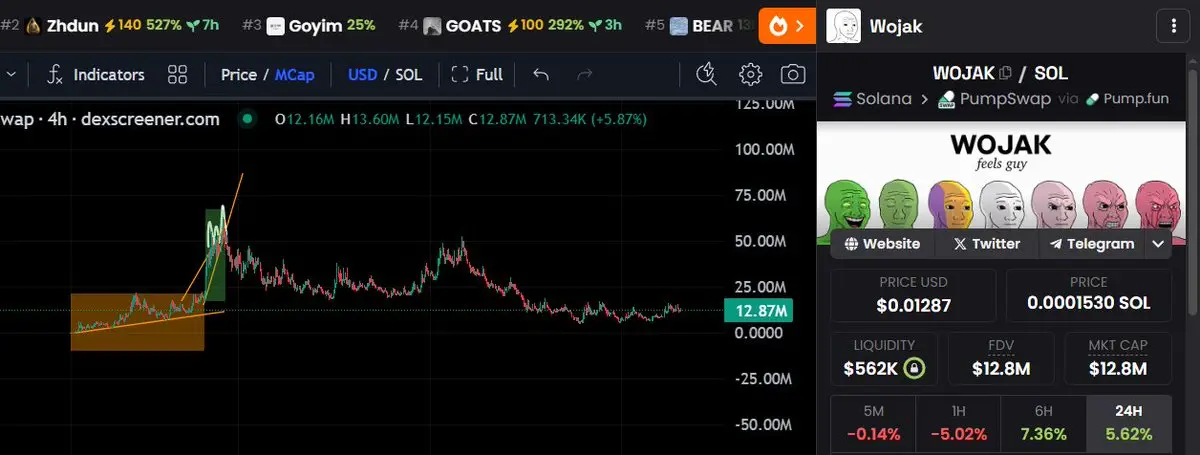1200x455 pixels.
Task: Click the Wojak token avatar
Action: coord(844,26)
